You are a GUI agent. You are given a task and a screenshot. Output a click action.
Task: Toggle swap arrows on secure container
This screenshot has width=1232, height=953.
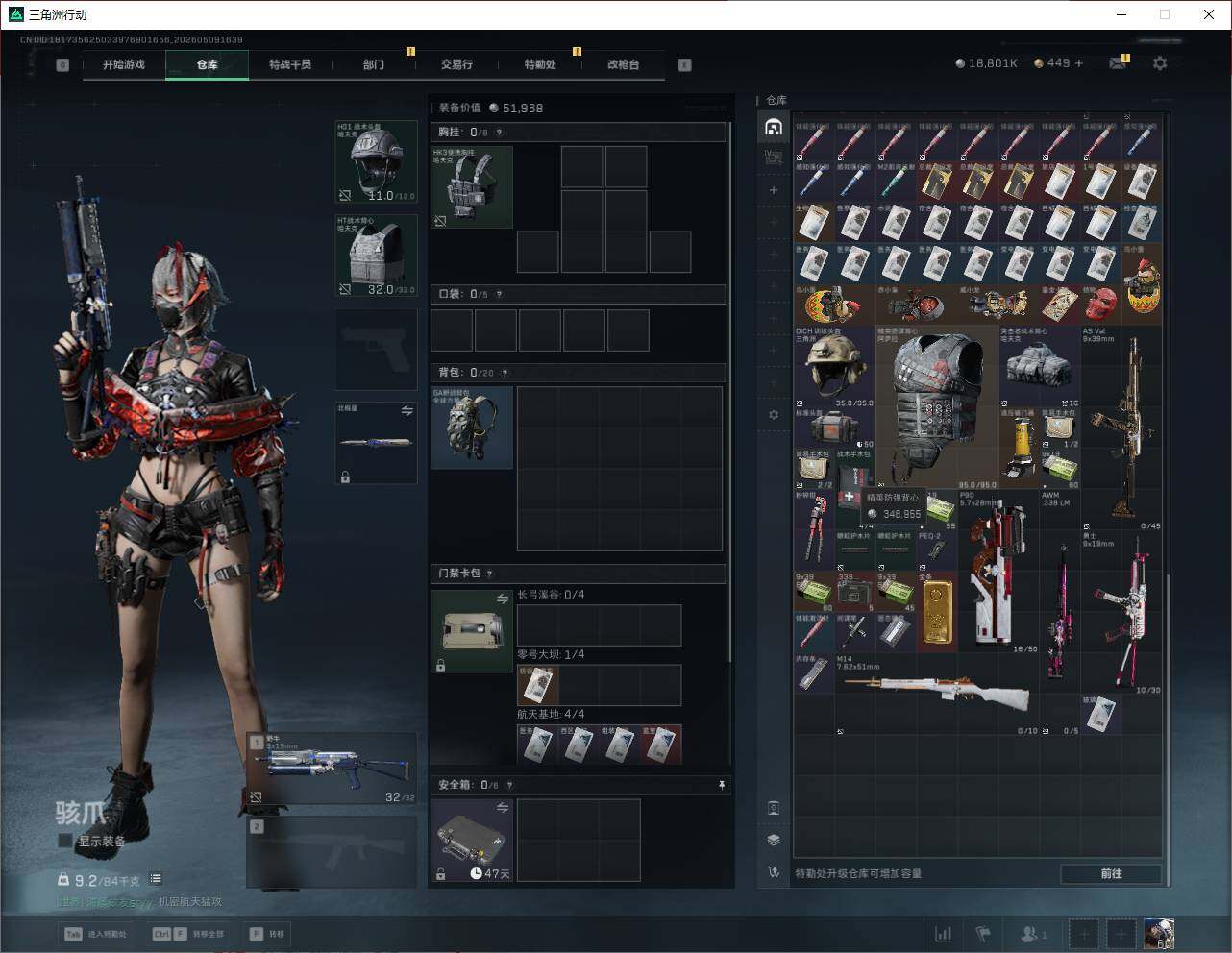[x=502, y=808]
